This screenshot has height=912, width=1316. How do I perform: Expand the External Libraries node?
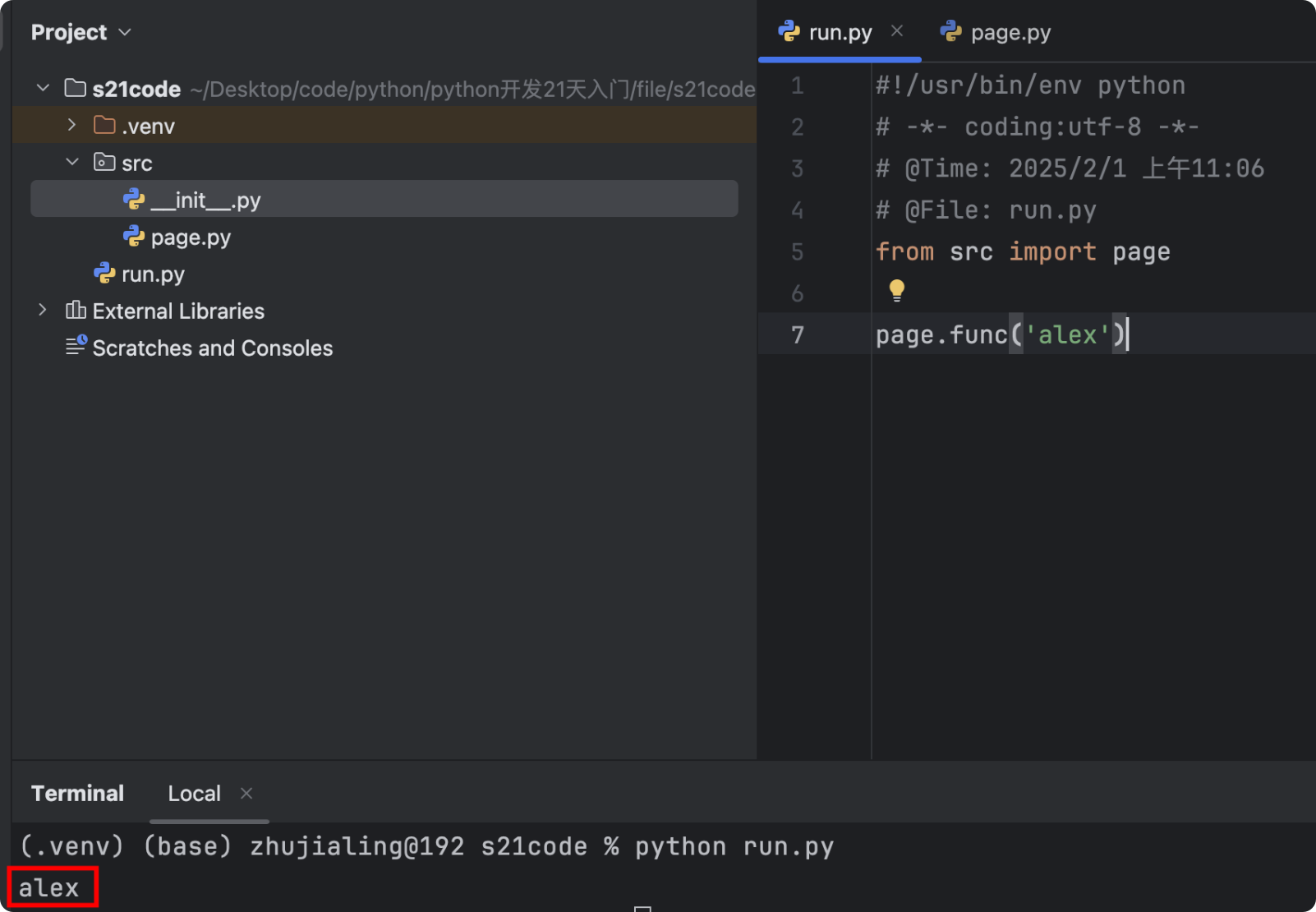coord(43,310)
